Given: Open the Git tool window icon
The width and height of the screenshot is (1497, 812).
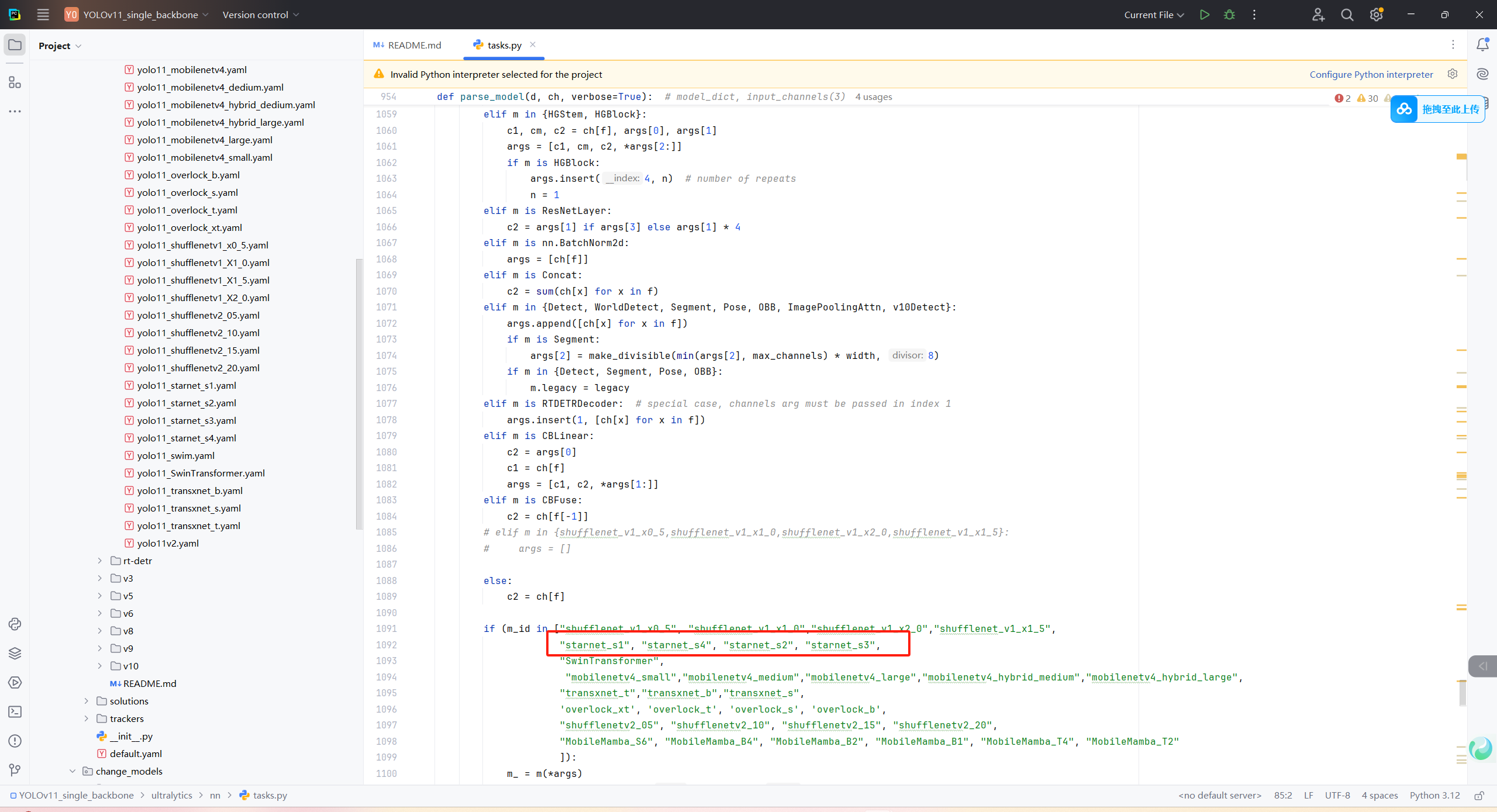Looking at the screenshot, I should pos(15,770).
